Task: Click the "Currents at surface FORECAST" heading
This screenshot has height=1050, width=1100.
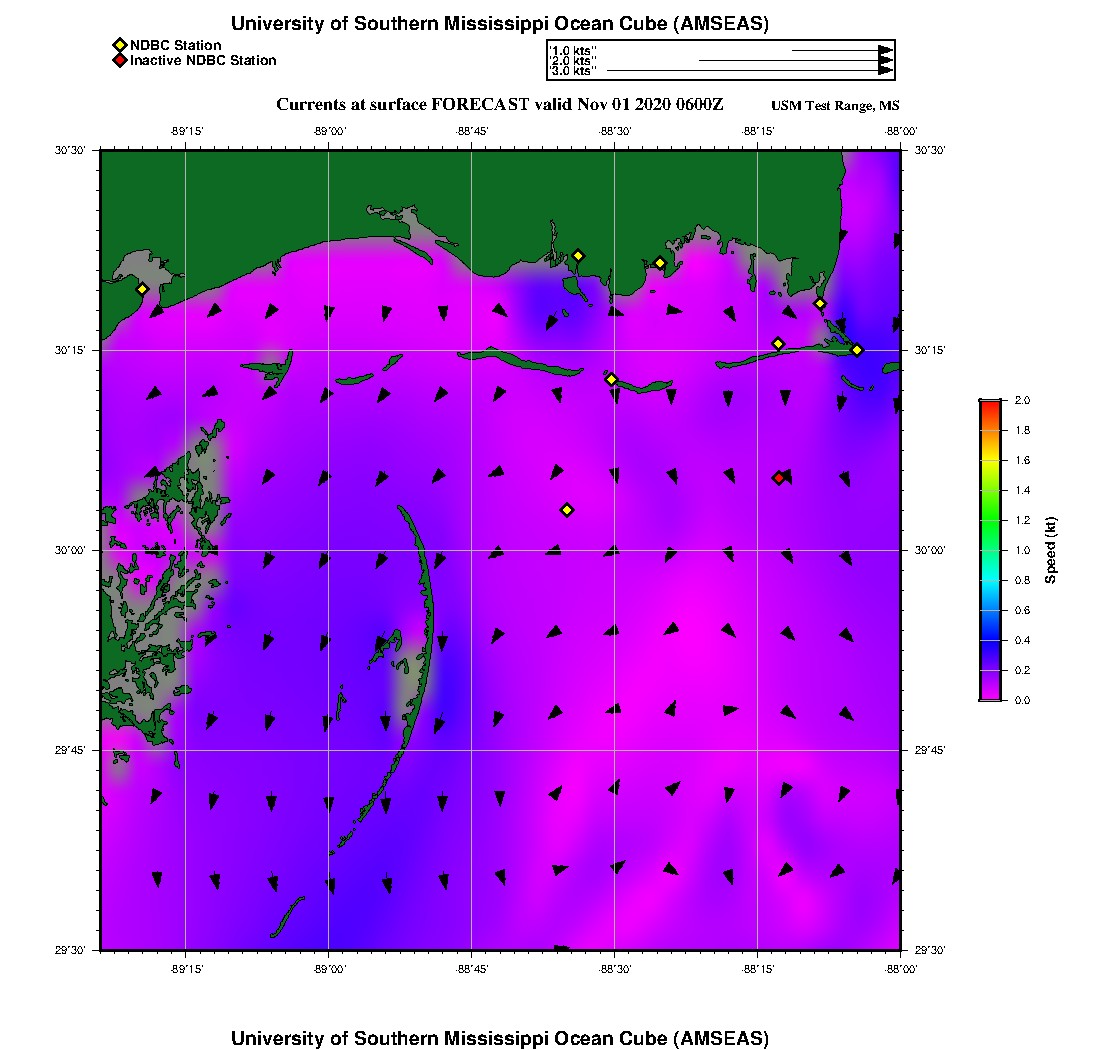Action: 500,105
